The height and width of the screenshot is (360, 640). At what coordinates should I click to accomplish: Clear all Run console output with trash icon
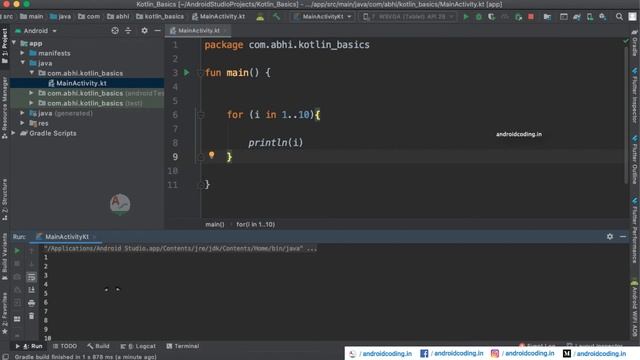pos(31,316)
